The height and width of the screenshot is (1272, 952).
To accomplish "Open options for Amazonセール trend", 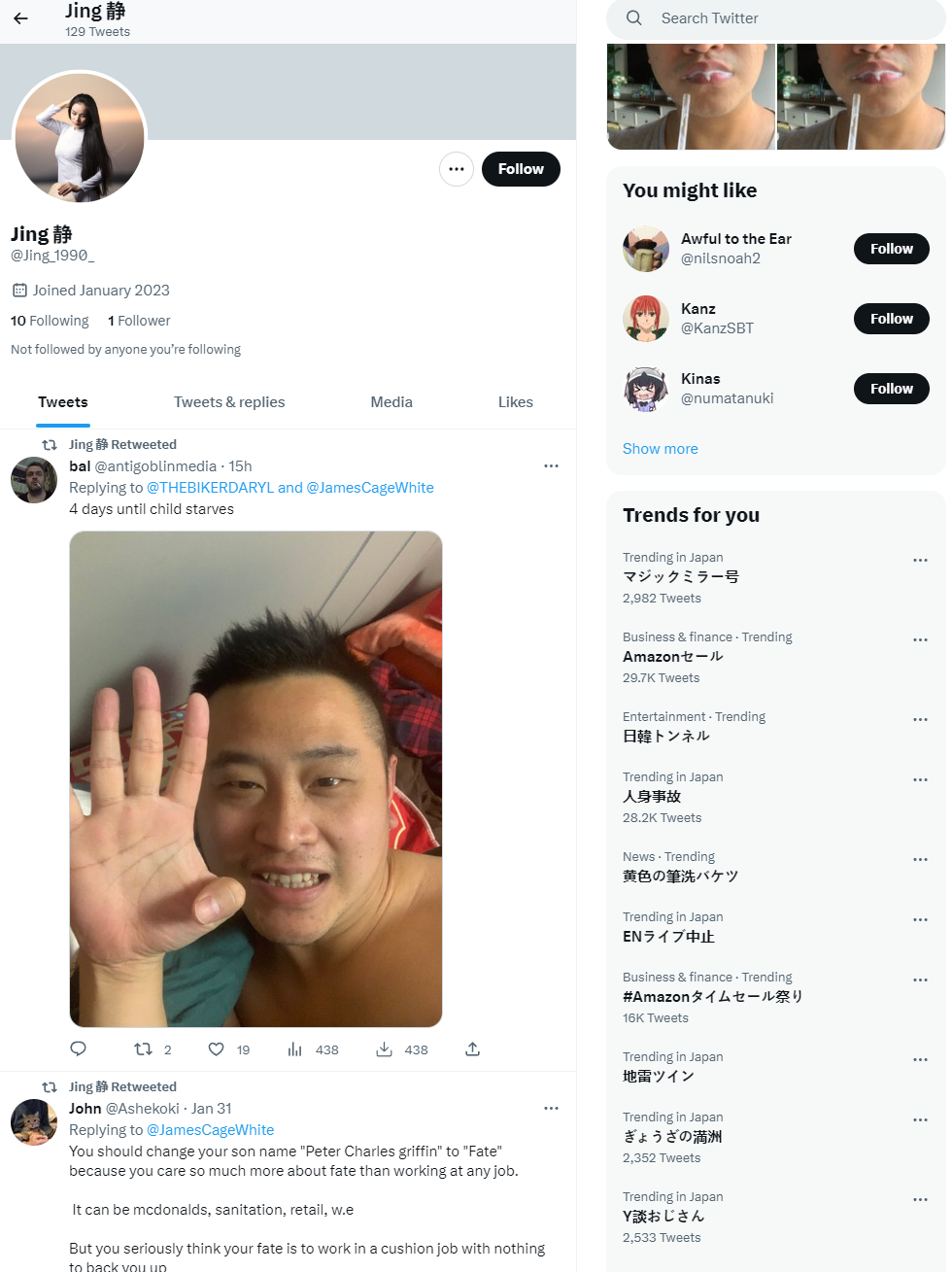I will click(x=920, y=640).
